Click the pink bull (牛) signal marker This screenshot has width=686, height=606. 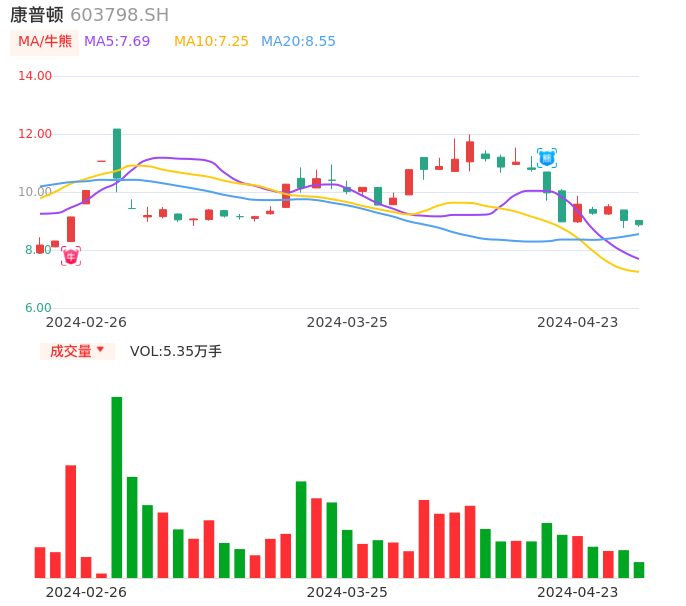(70, 256)
